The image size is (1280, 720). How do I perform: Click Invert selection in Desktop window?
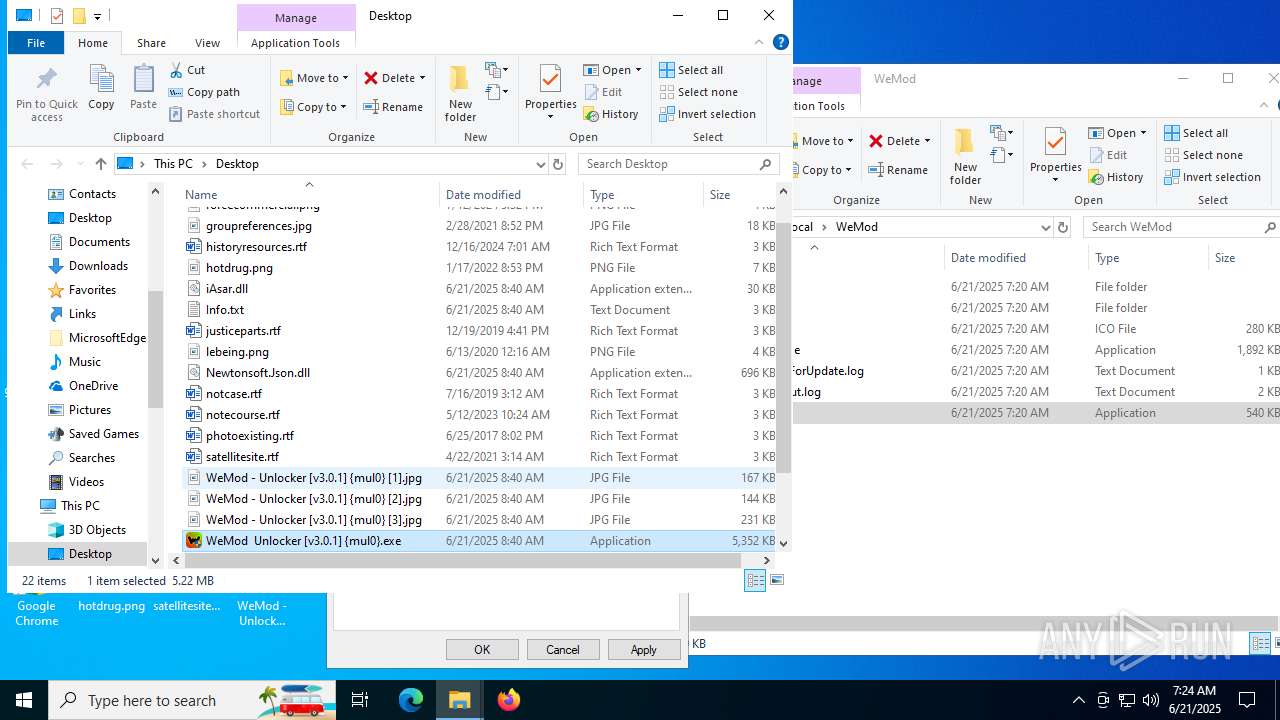pos(707,114)
